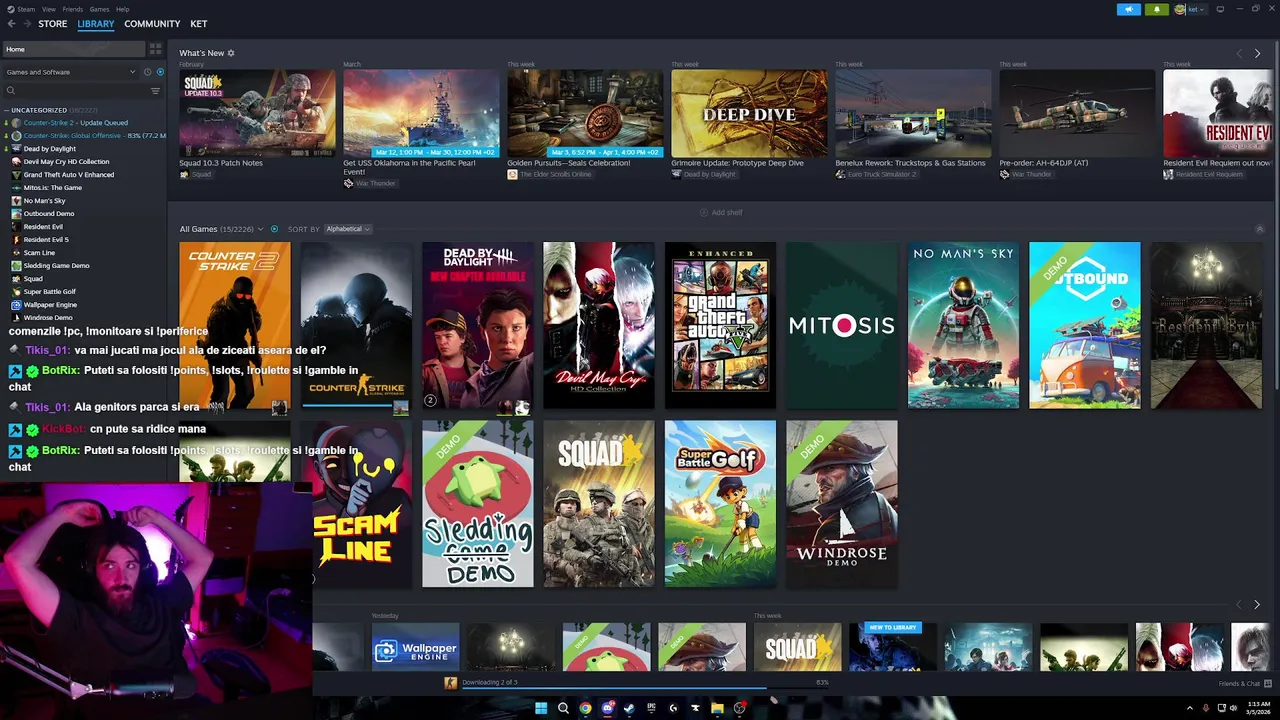Show hidden system tray icons chevron
The image size is (1280, 720).
click(x=1190, y=708)
